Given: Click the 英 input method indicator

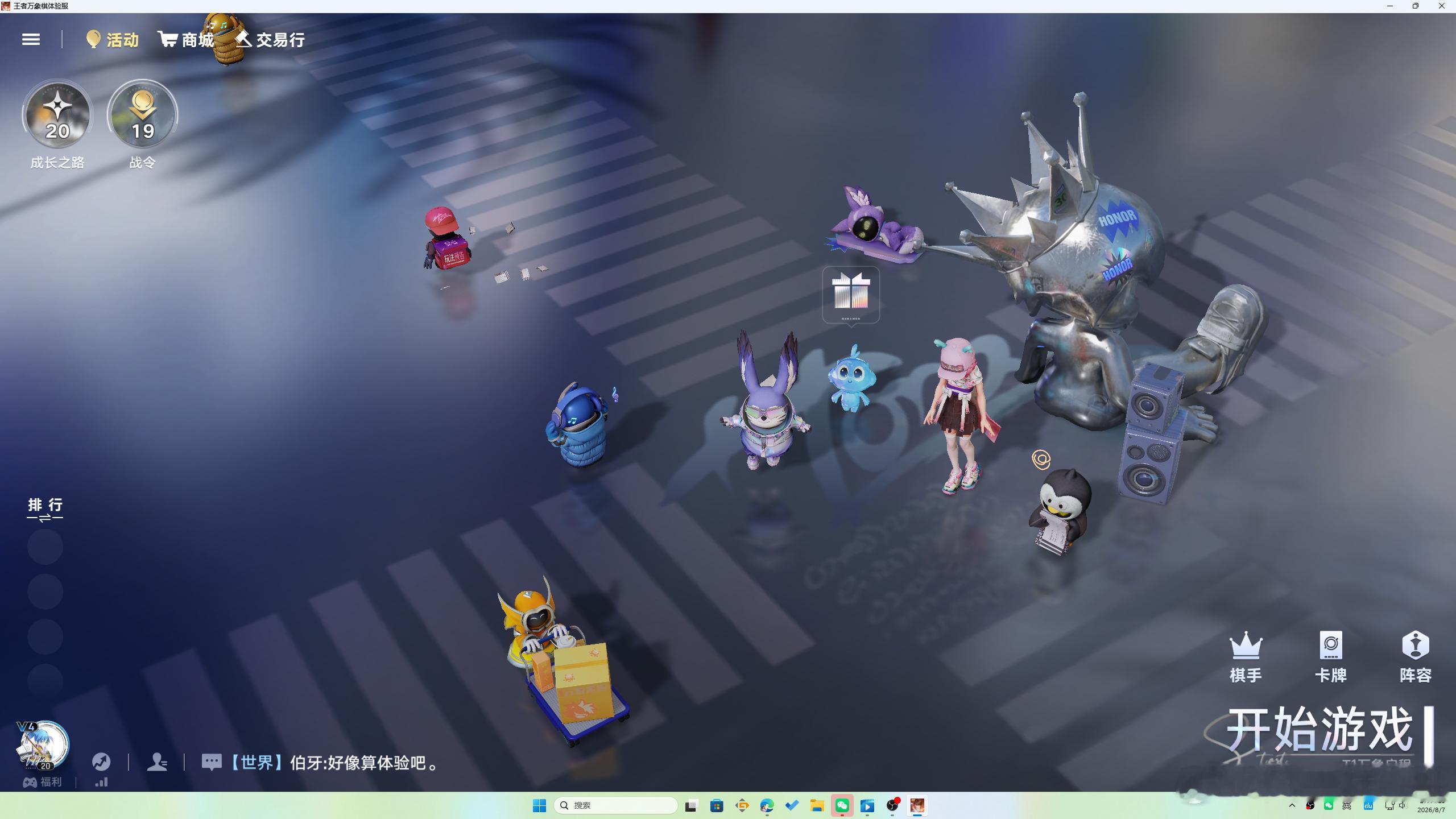Looking at the screenshot, I should click(x=1347, y=805).
